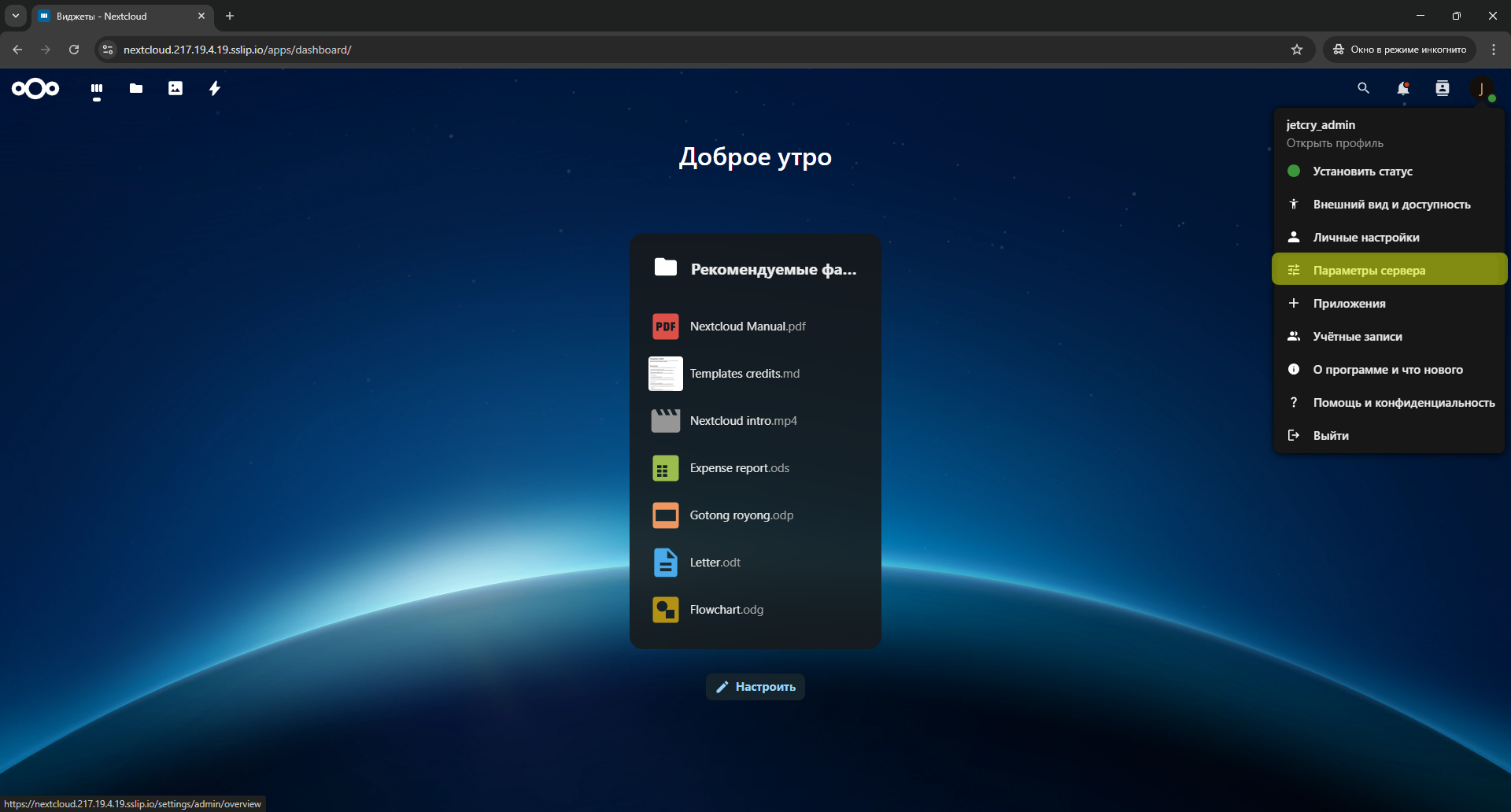Image resolution: width=1511 pixels, height=812 pixels.
Task: Click the user avatar J
Action: click(1482, 89)
